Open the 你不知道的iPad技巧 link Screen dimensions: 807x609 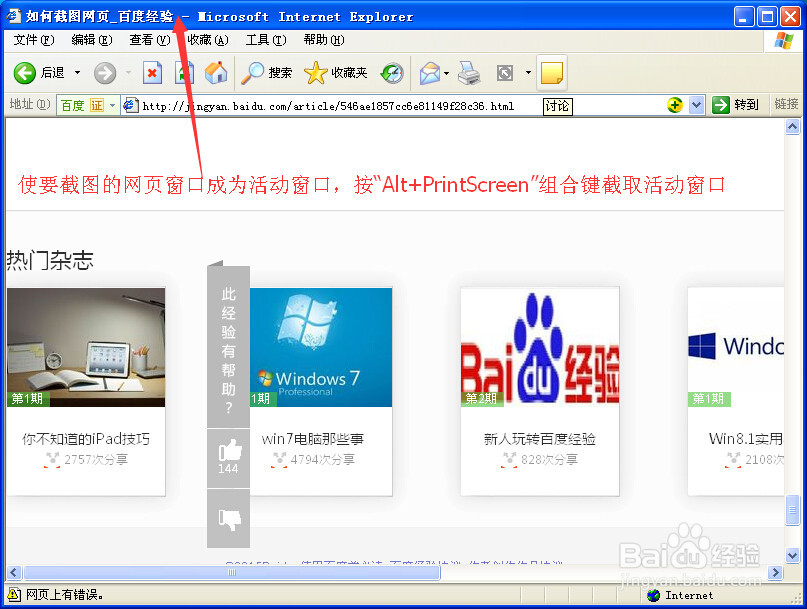coord(86,439)
